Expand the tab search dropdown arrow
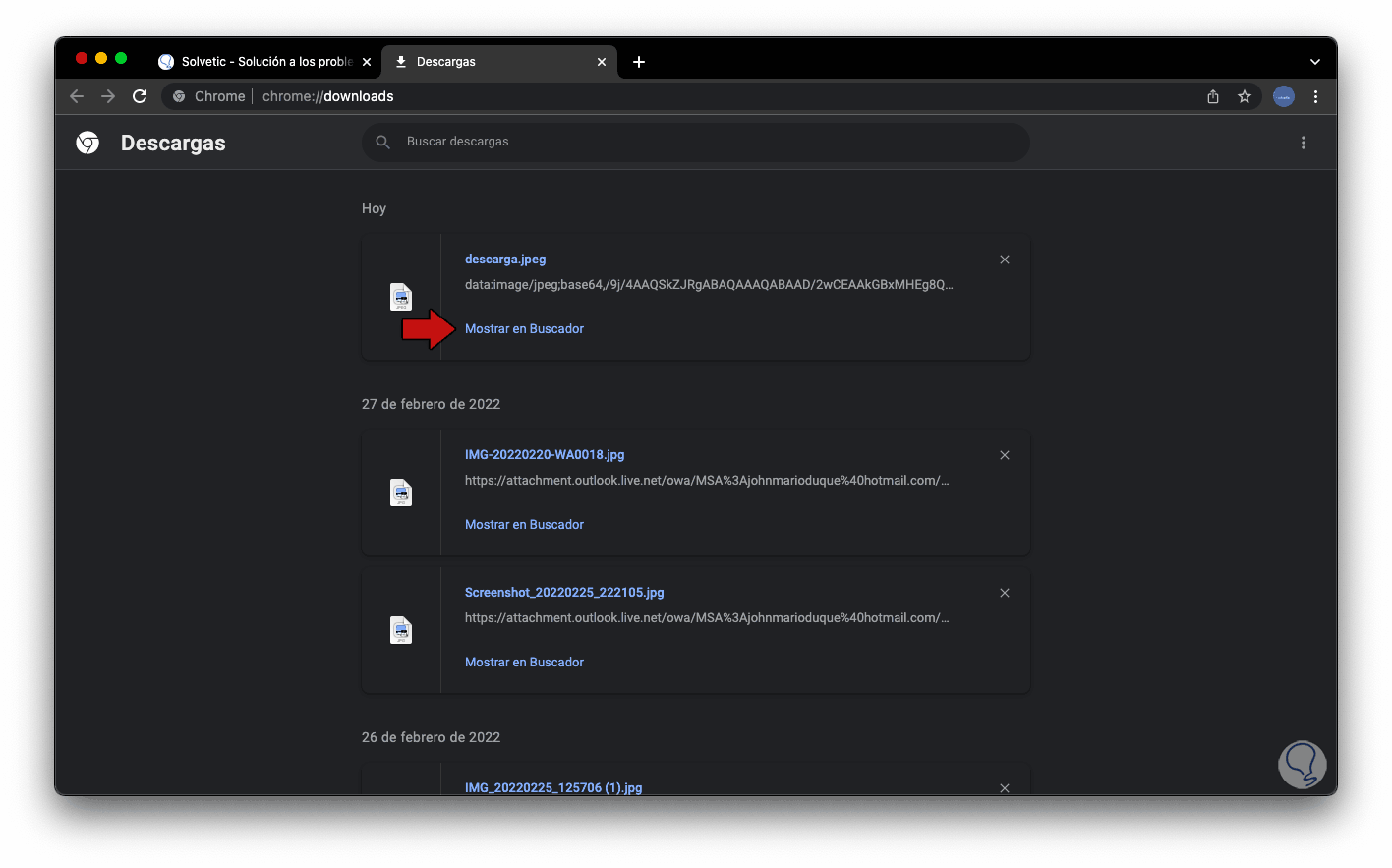 pos(1315,62)
